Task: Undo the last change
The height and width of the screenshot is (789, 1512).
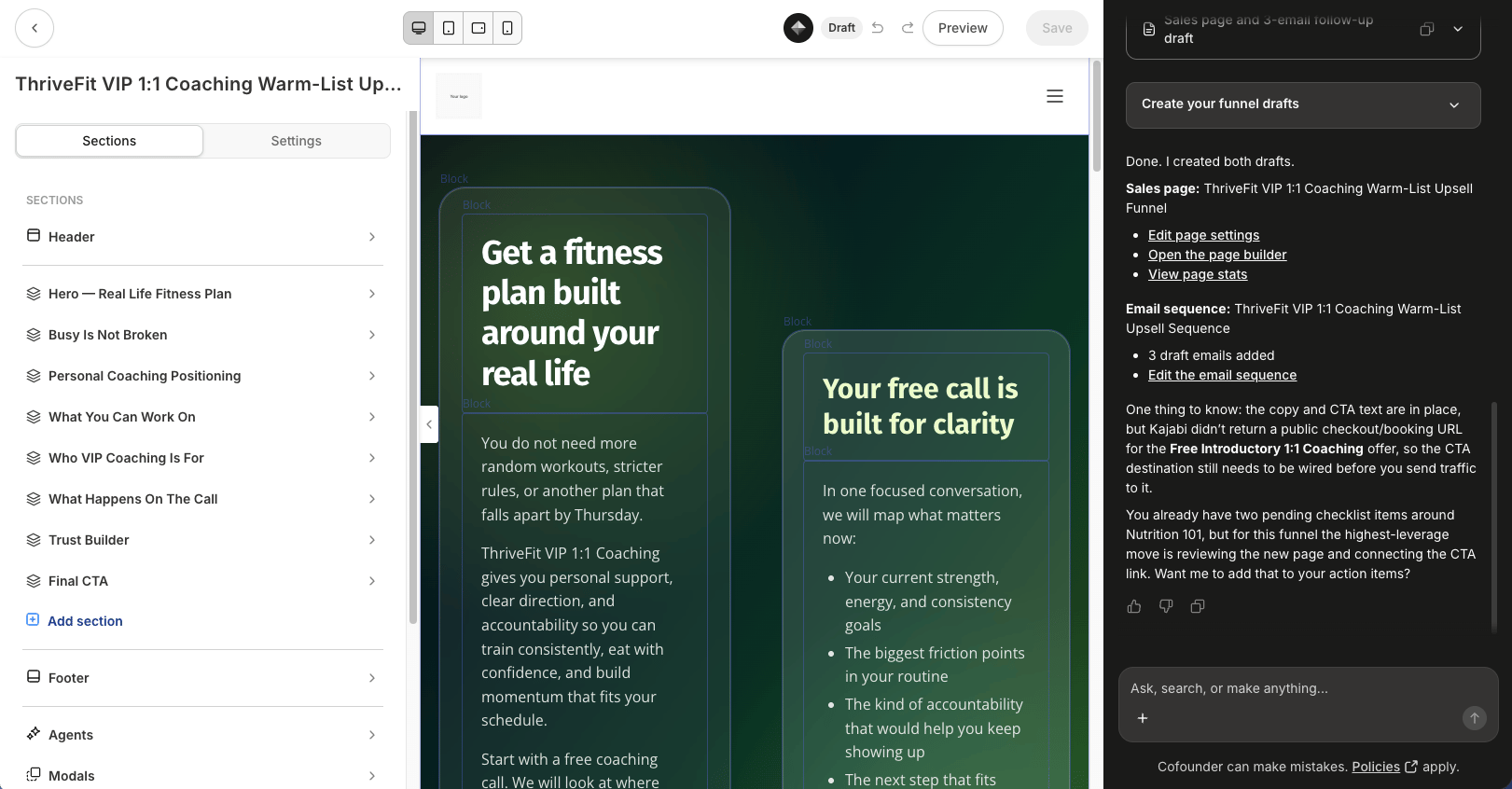Action: pyautogui.click(x=878, y=28)
